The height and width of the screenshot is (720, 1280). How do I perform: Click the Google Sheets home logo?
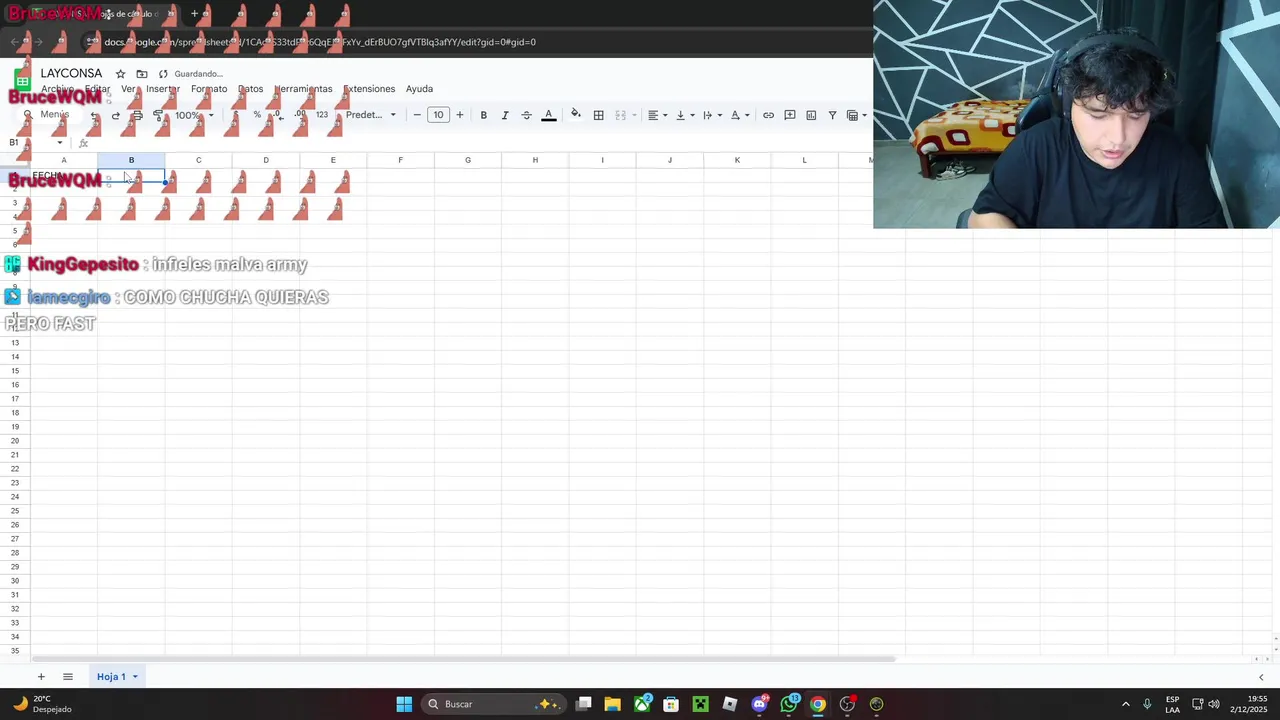coord(22,81)
